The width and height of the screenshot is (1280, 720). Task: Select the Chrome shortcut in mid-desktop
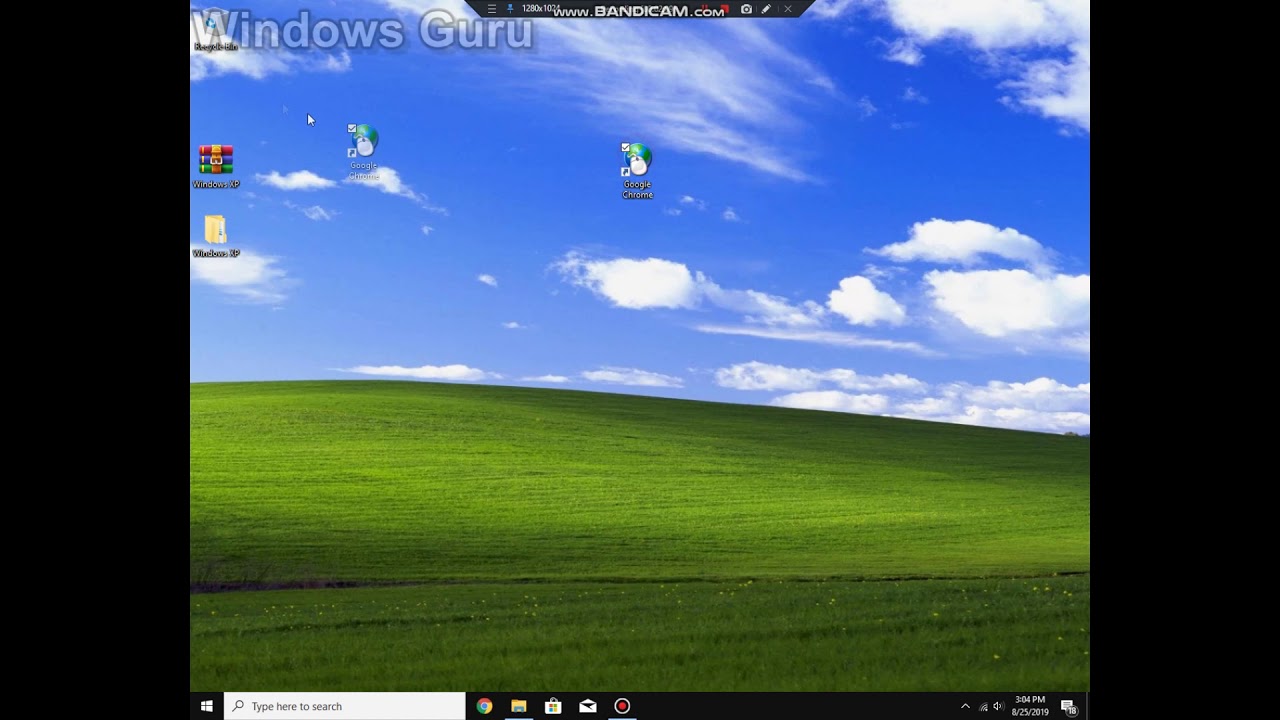click(x=637, y=171)
